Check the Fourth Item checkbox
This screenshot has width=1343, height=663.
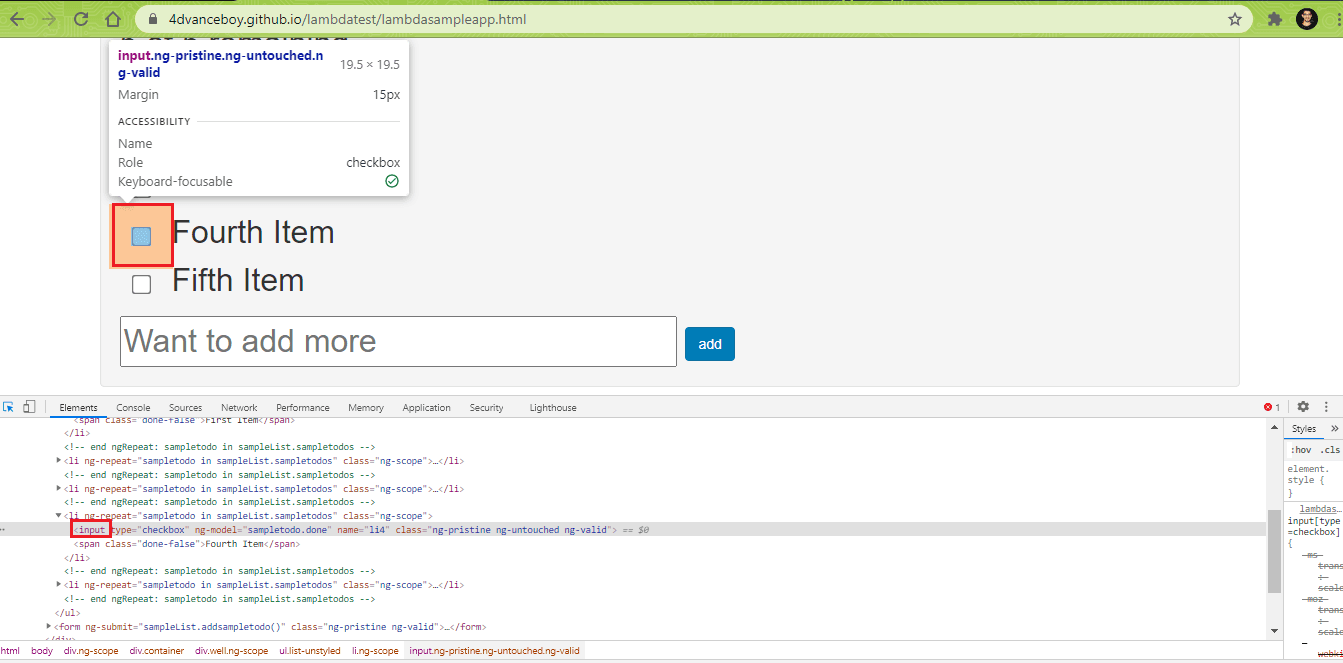point(142,236)
